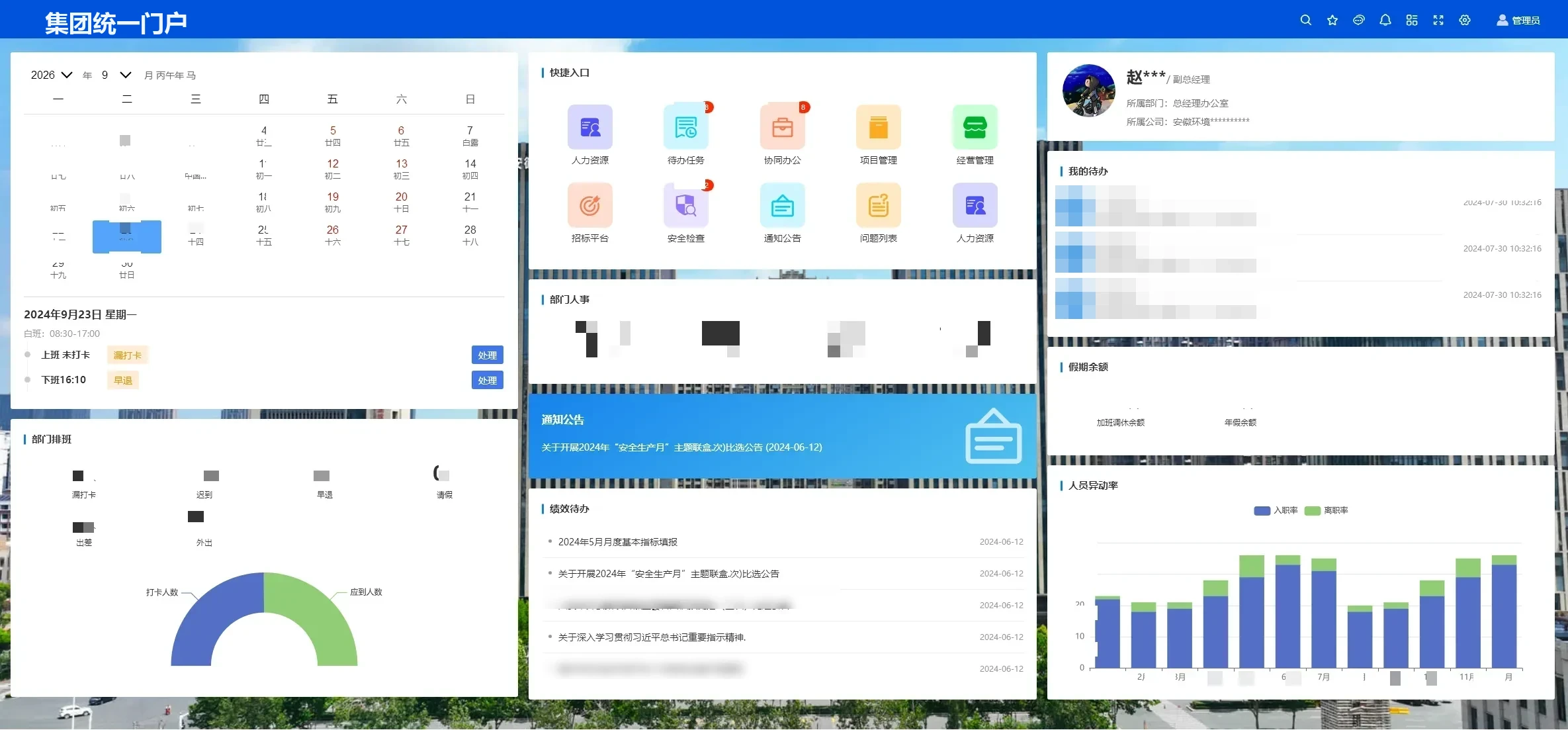This screenshot has height=730, width=1568.
Task: Open the settings gear icon in header
Action: click(x=1465, y=20)
